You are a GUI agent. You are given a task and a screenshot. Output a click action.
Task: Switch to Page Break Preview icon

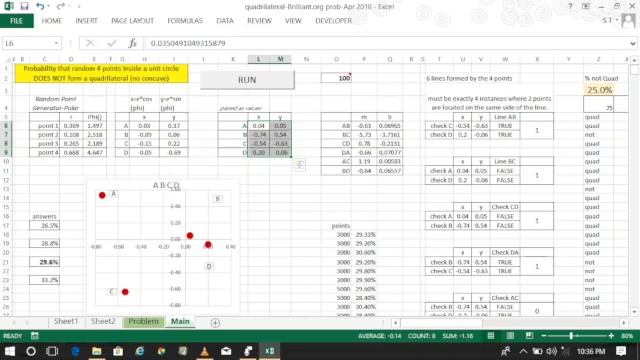tap(529, 336)
